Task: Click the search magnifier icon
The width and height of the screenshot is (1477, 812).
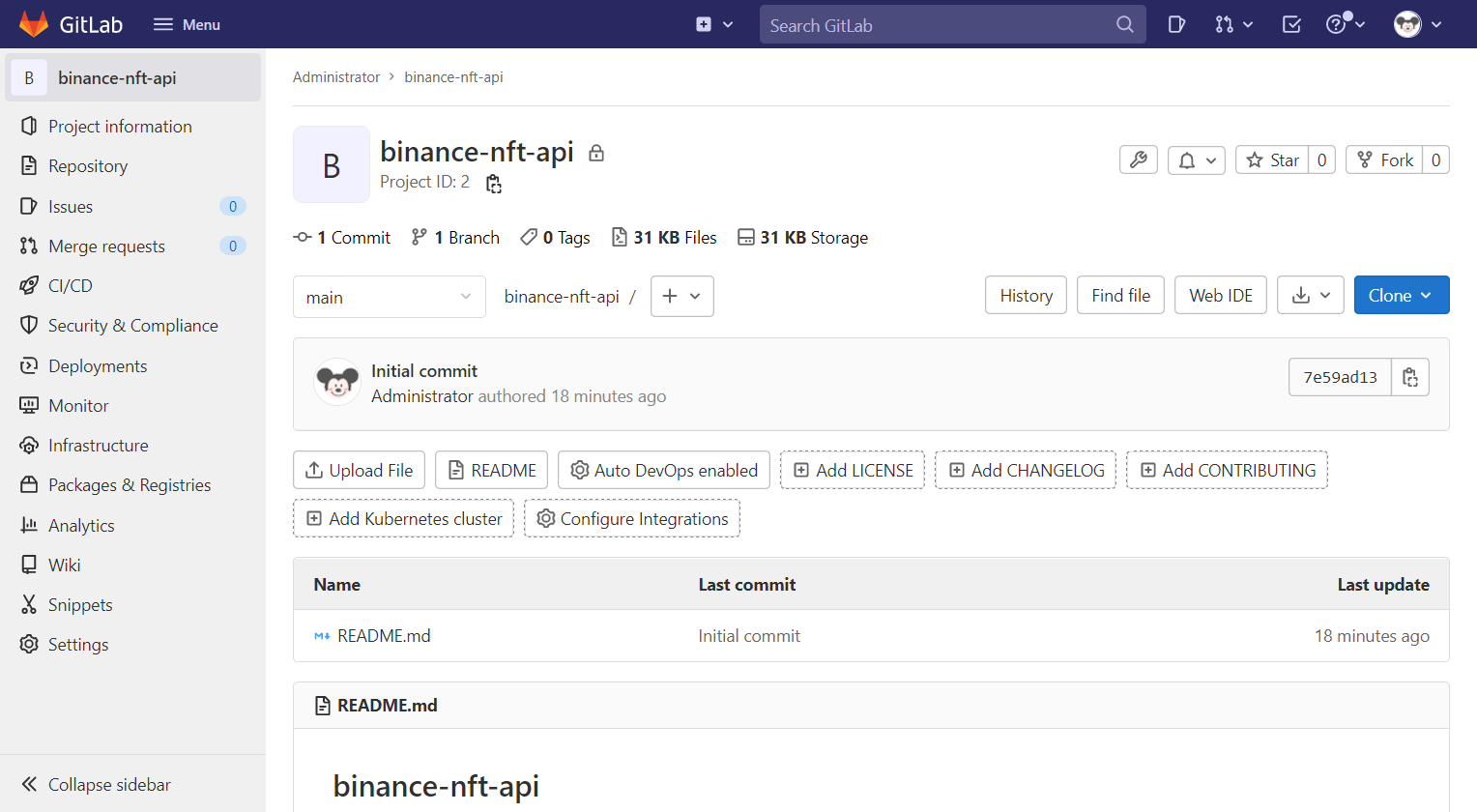Action: (x=1124, y=25)
